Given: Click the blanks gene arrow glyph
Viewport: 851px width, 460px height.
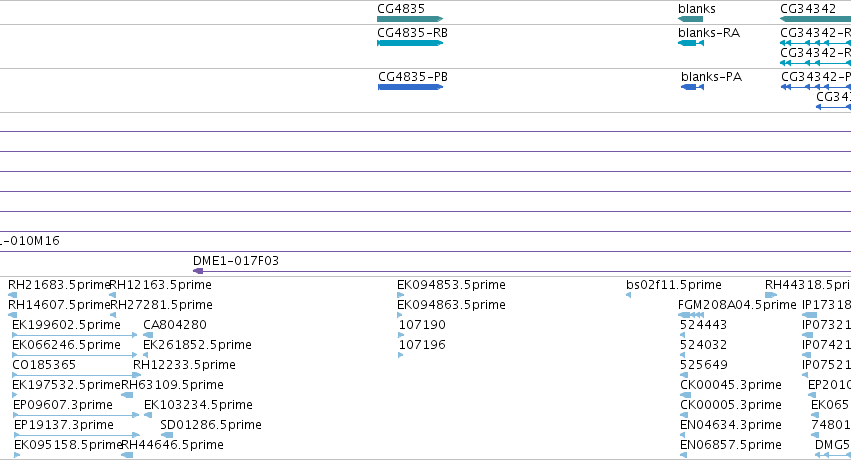Looking at the screenshot, I should tap(690, 19).
